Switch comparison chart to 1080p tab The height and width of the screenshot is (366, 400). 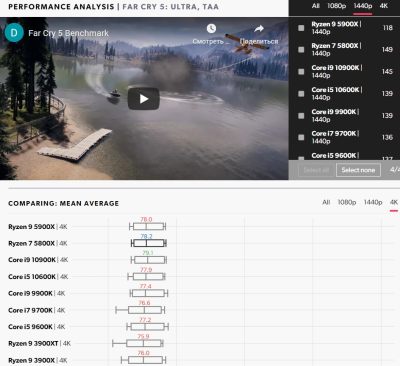click(x=347, y=202)
